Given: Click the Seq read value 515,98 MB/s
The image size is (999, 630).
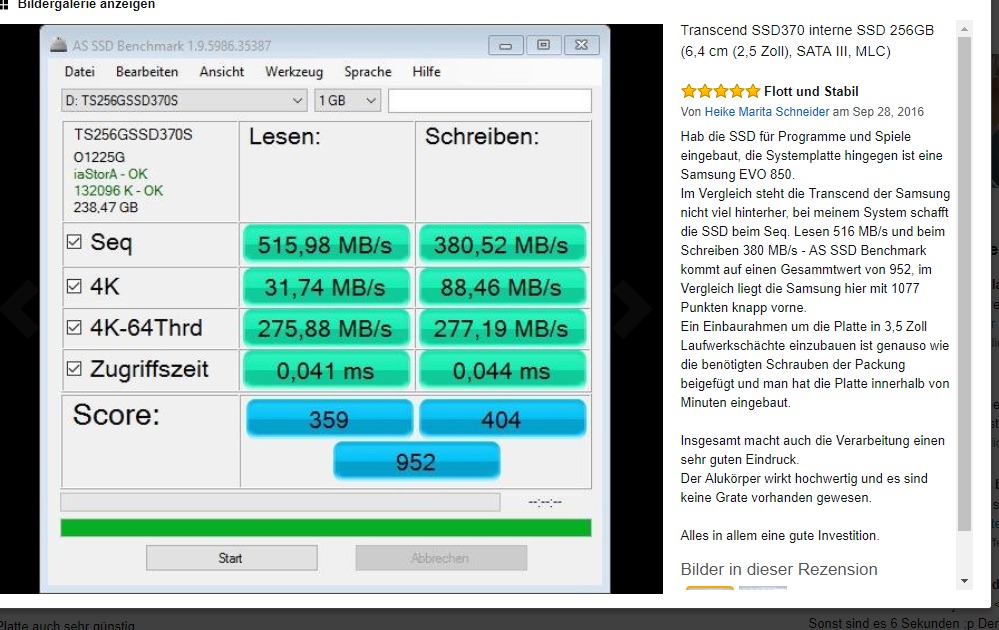Looking at the screenshot, I should click(x=325, y=245).
